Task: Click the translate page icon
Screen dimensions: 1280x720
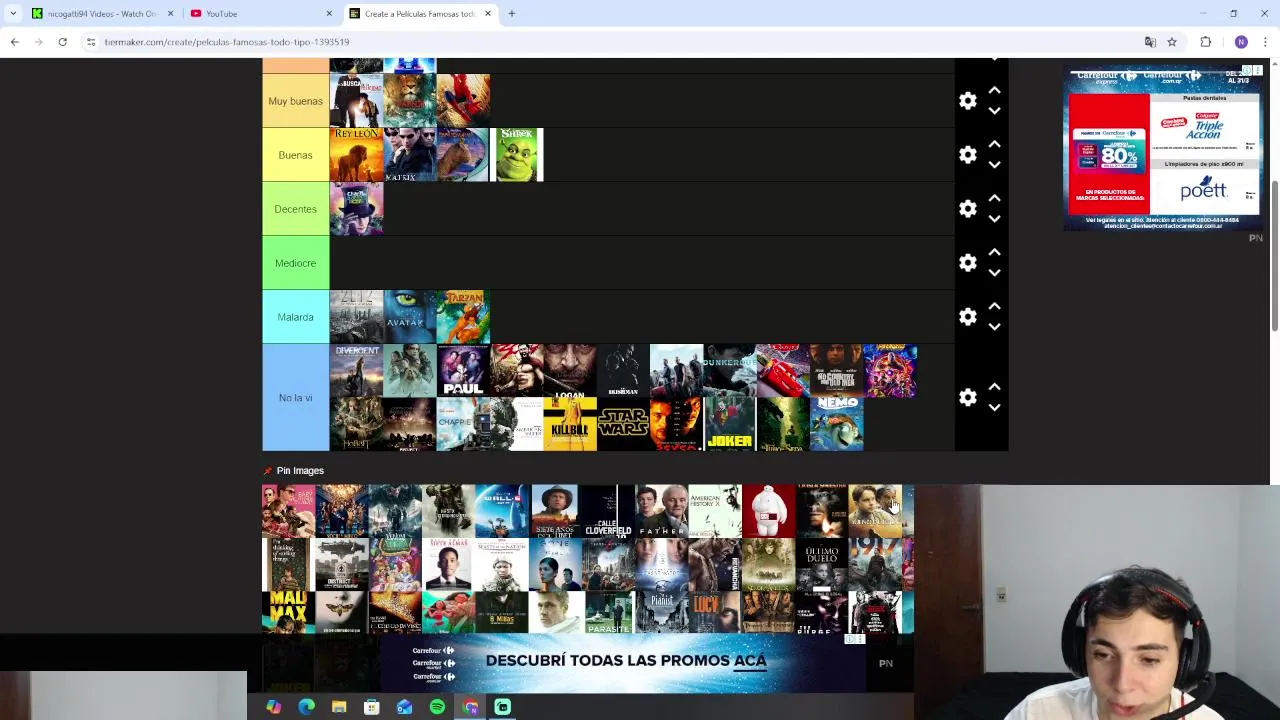Action: coord(1150,42)
